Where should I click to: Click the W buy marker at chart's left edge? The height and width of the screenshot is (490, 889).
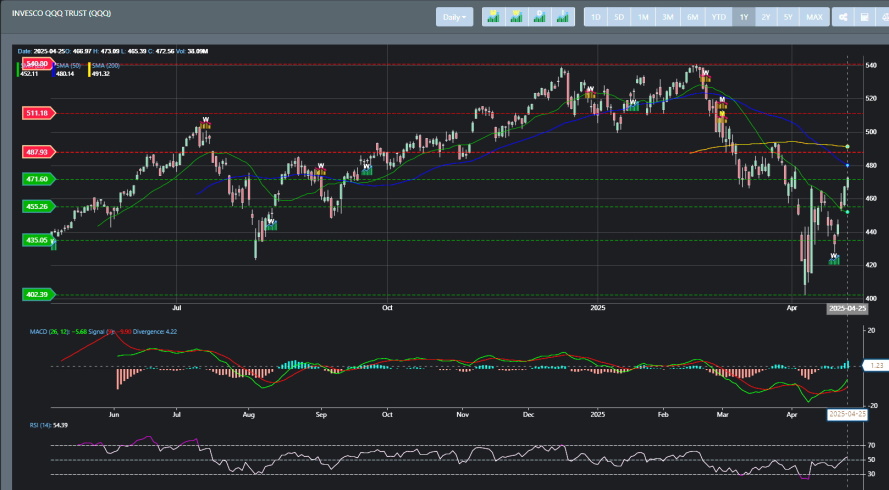(53, 244)
